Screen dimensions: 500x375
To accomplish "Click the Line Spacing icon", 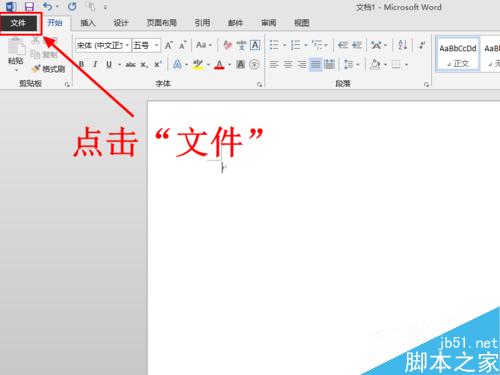I will [x=348, y=64].
